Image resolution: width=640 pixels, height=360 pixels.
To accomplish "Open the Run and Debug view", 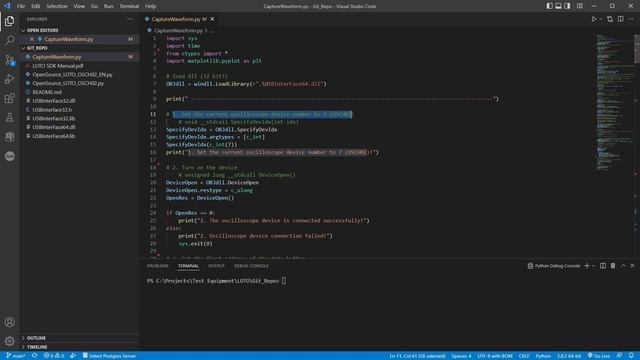I will (9, 79).
